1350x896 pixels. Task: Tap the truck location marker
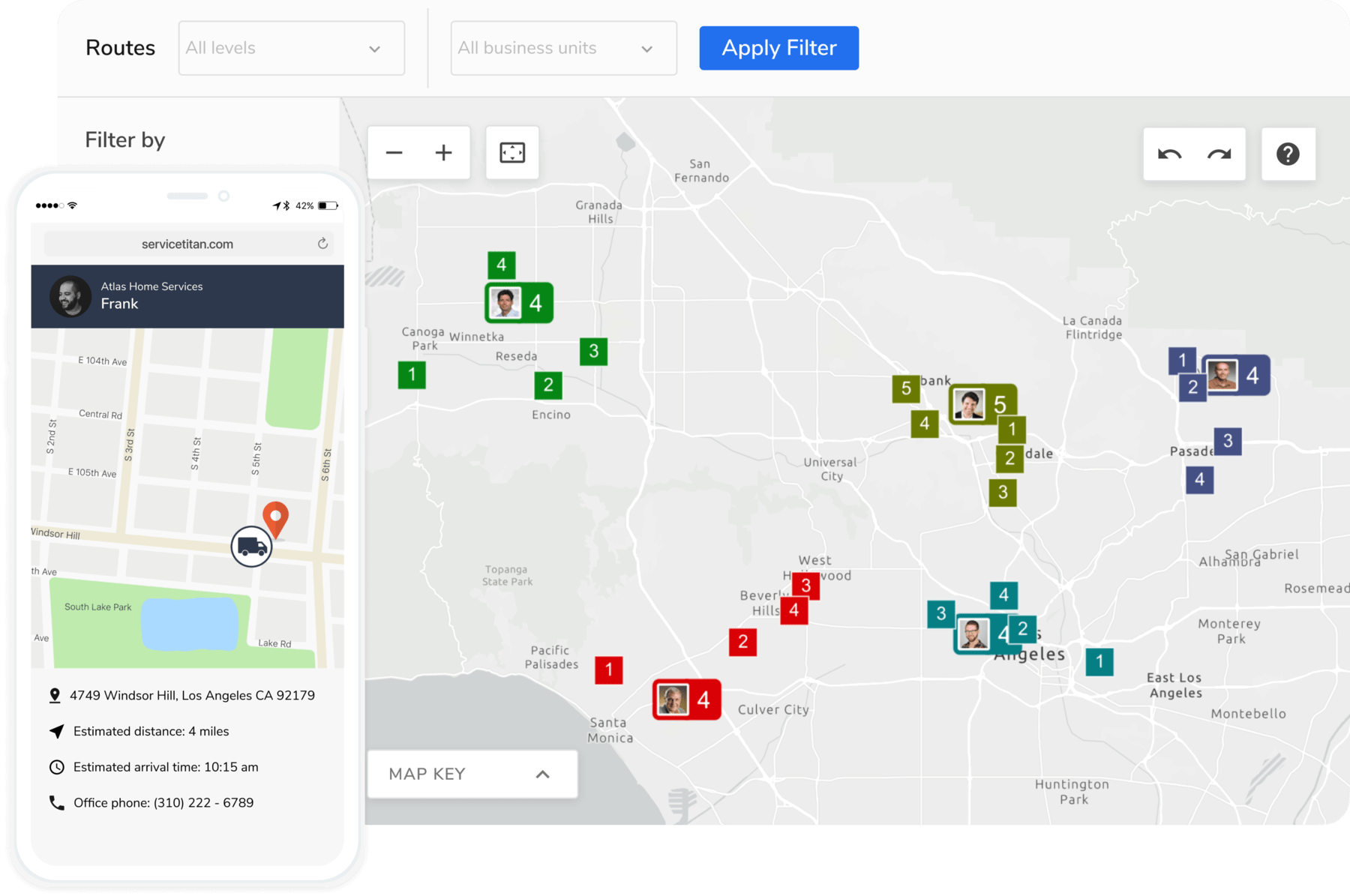(x=251, y=547)
